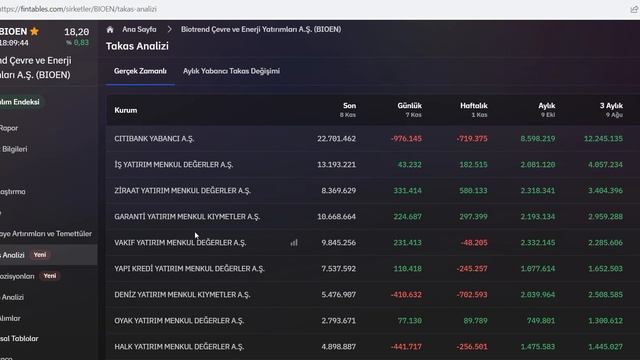Click the Katılım Endeksi badge in sidebar
This screenshot has height=360, width=640.
click(x=21, y=102)
